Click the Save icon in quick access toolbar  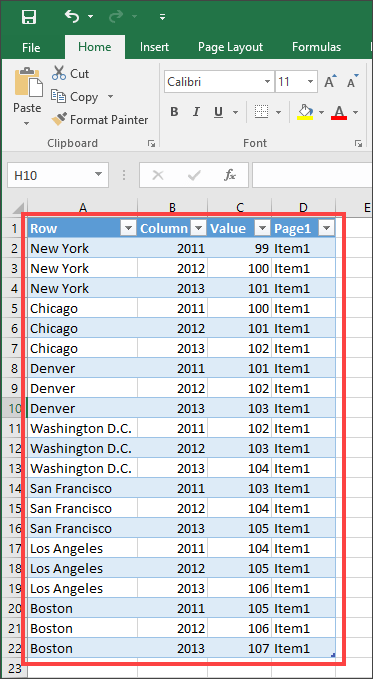tap(29, 17)
